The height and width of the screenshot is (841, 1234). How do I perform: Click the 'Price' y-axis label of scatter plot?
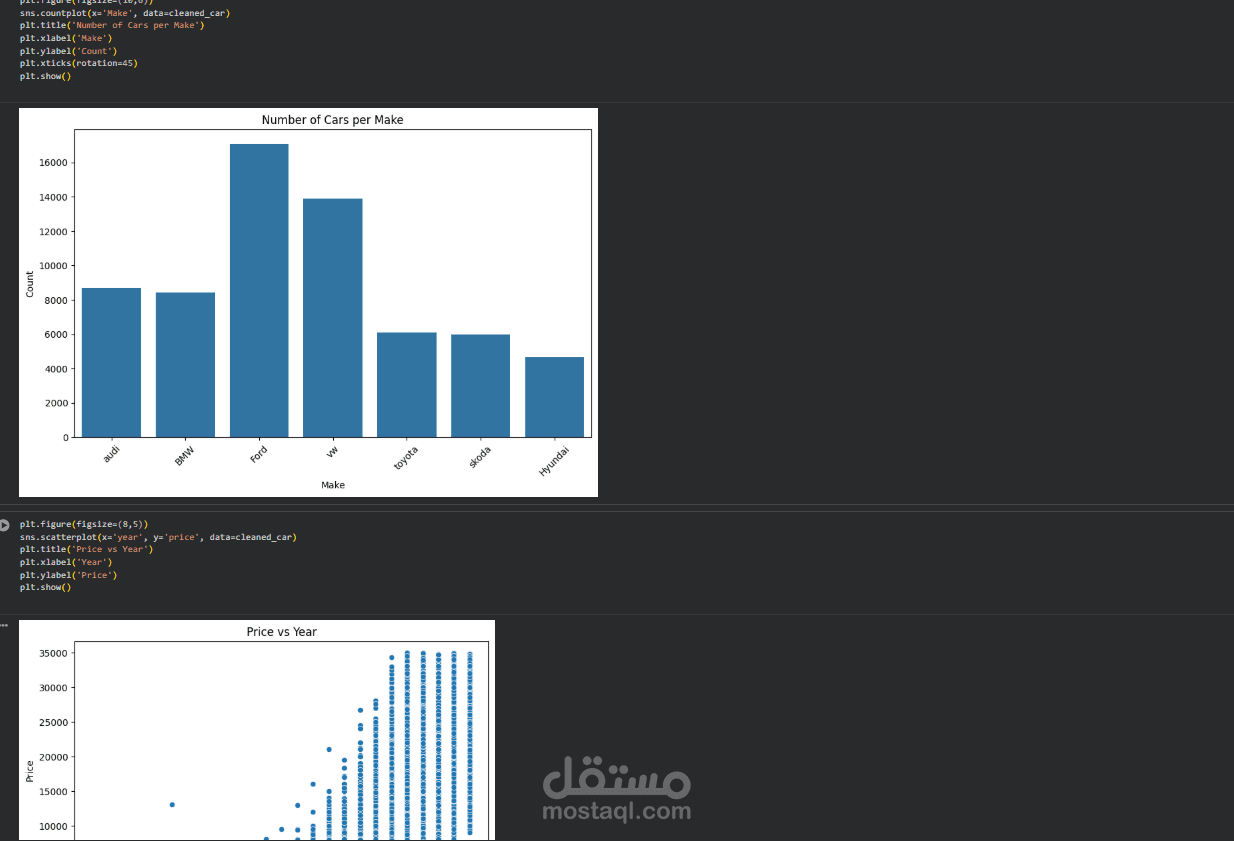(x=30, y=771)
